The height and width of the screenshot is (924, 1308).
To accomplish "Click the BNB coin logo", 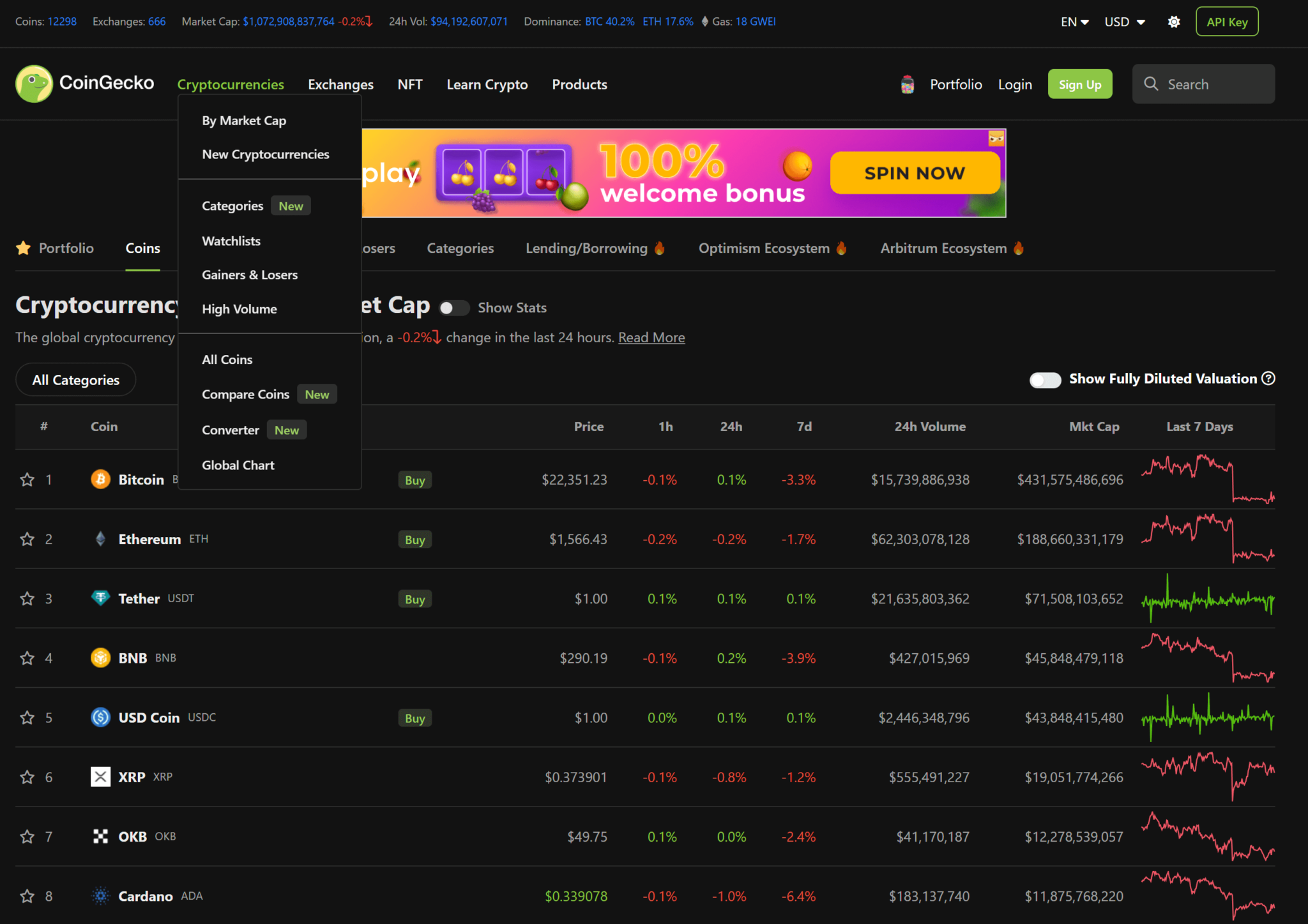I will (x=100, y=657).
